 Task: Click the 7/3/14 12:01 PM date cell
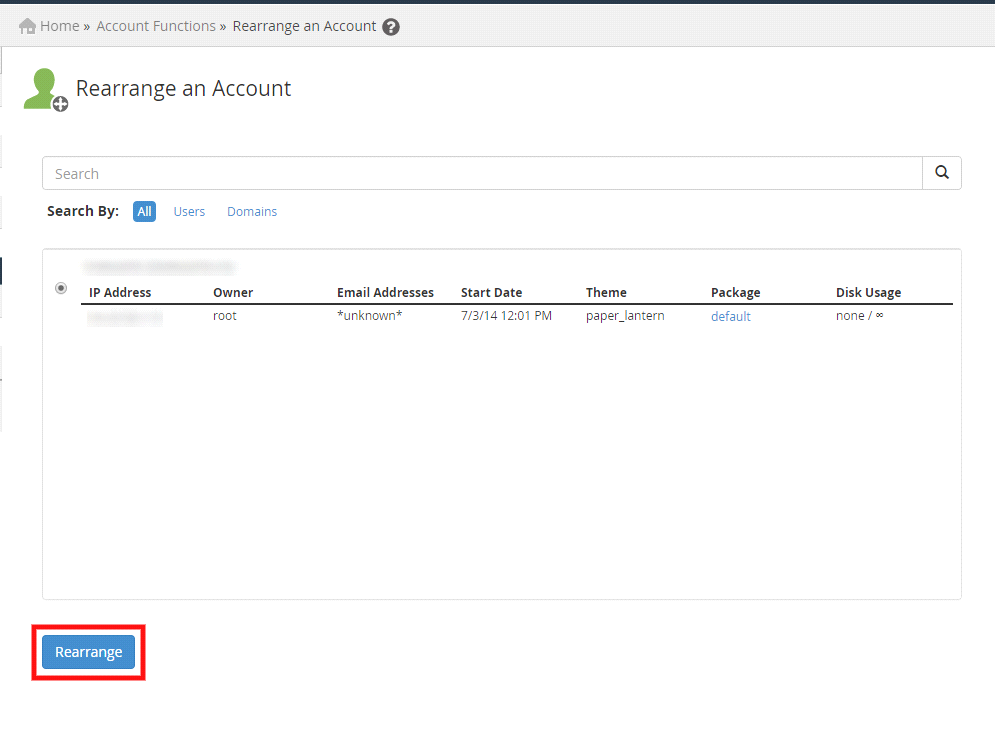click(x=506, y=315)
